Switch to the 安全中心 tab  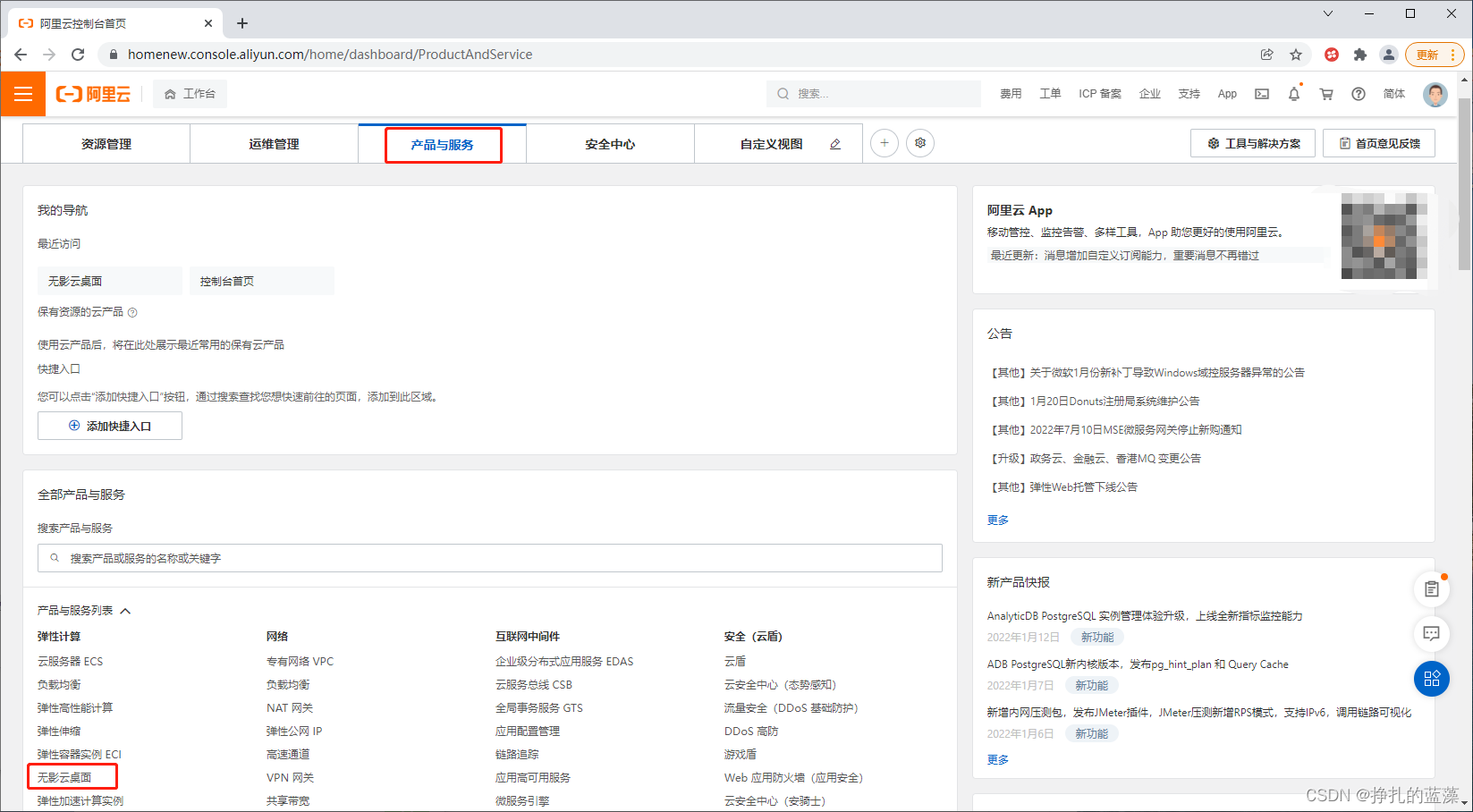(x=610, y=143)
